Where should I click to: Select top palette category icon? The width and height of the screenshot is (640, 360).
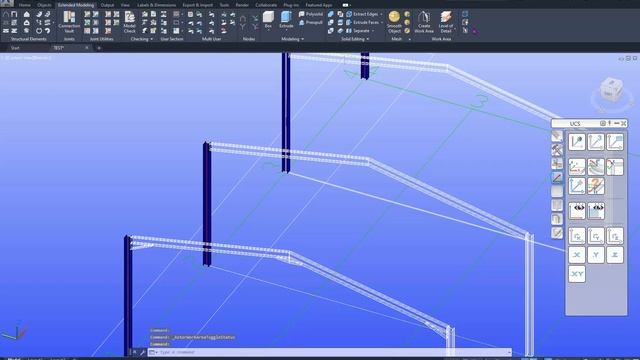pos(557,136)
